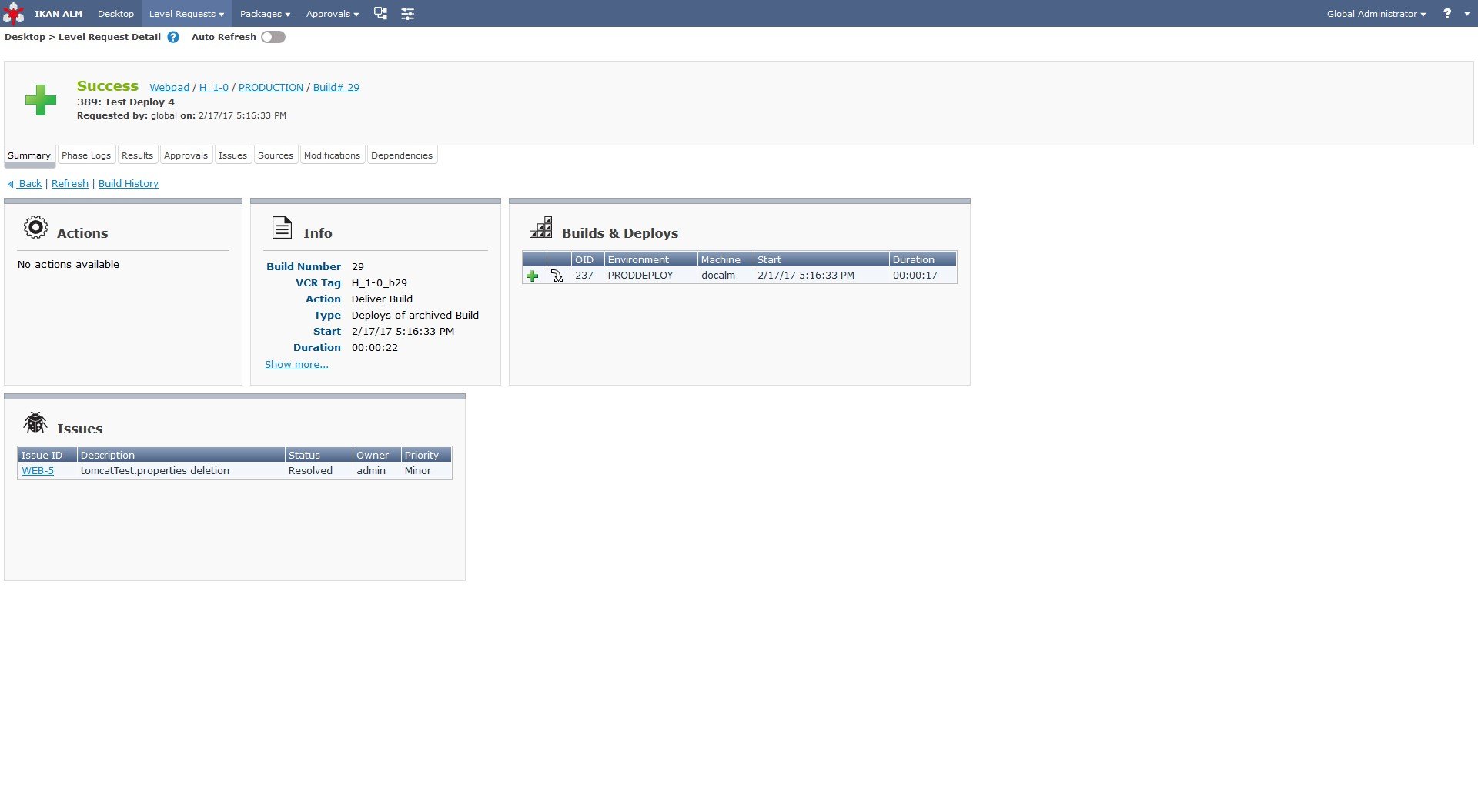
Task: Open the PRODUCTION level link
Action: click(x=271, y=88)
